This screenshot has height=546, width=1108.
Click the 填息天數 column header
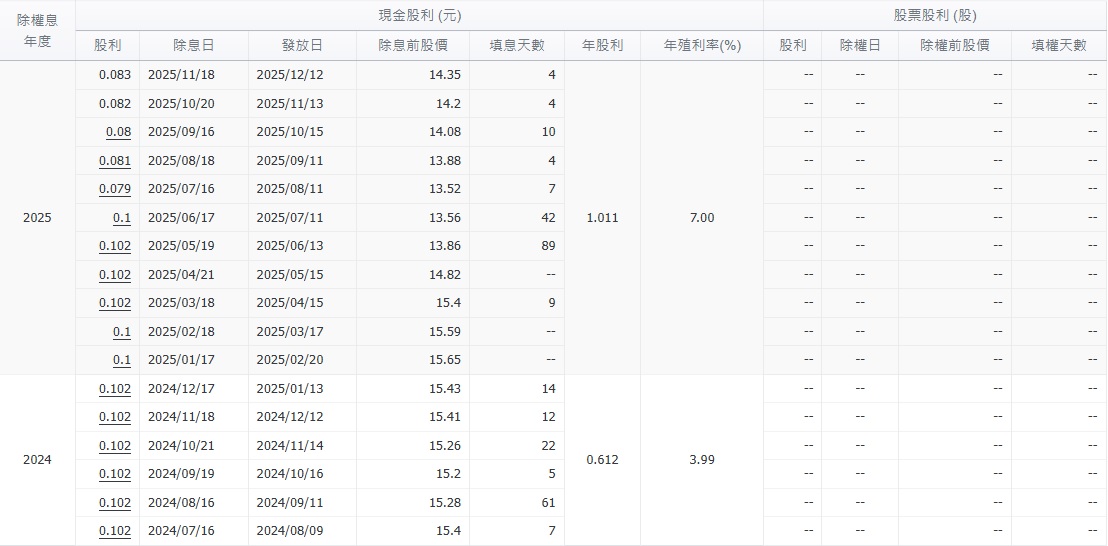point(516,46)
